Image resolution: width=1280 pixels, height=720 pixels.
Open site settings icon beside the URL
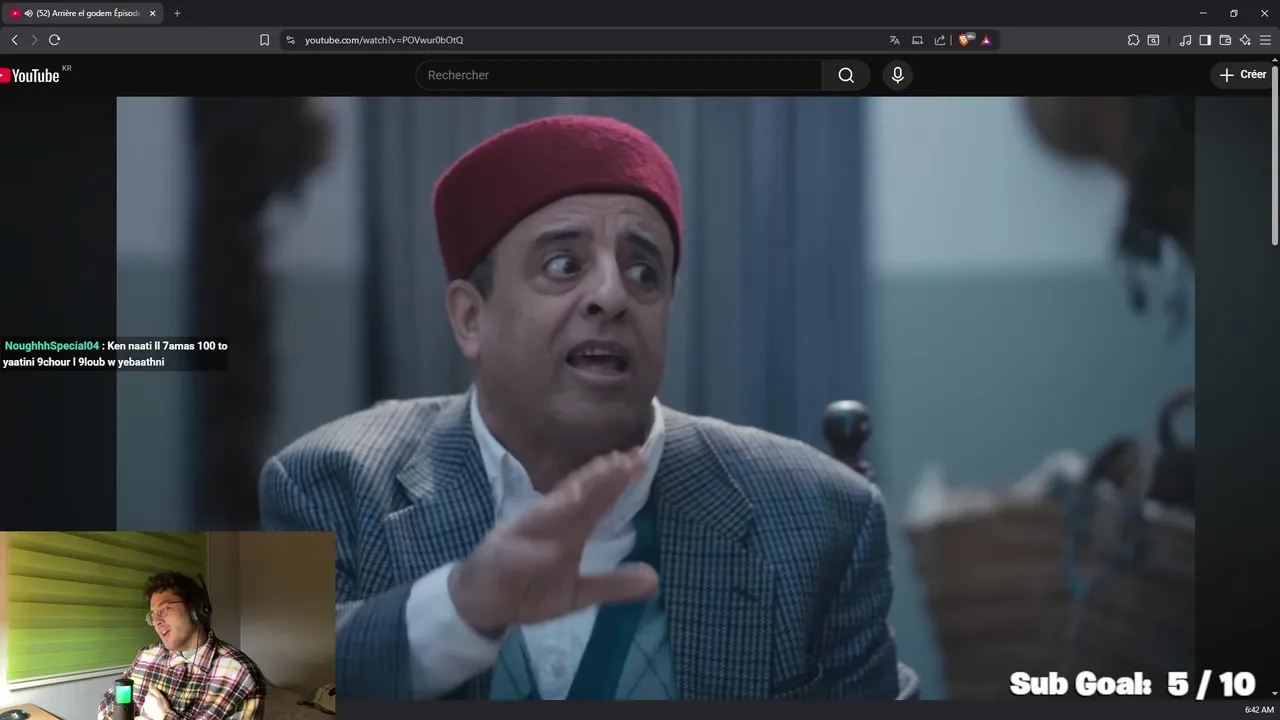[290, 40]
